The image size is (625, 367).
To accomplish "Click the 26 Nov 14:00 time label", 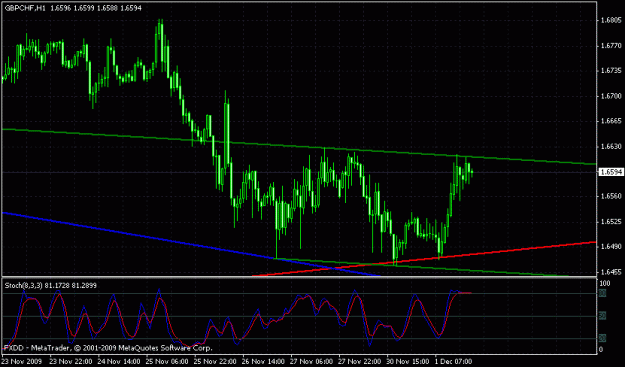I will click(264, 362).
